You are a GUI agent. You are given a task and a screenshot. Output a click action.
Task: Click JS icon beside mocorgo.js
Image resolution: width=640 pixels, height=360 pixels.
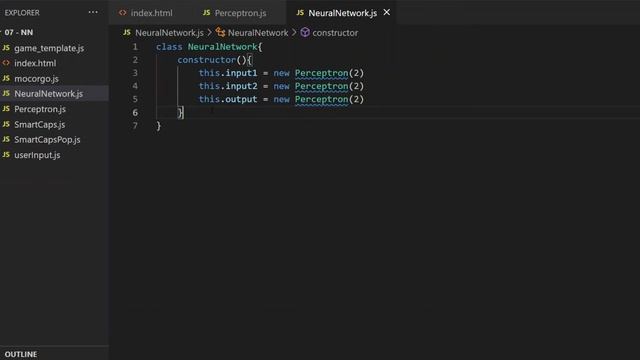coord(6,78)
